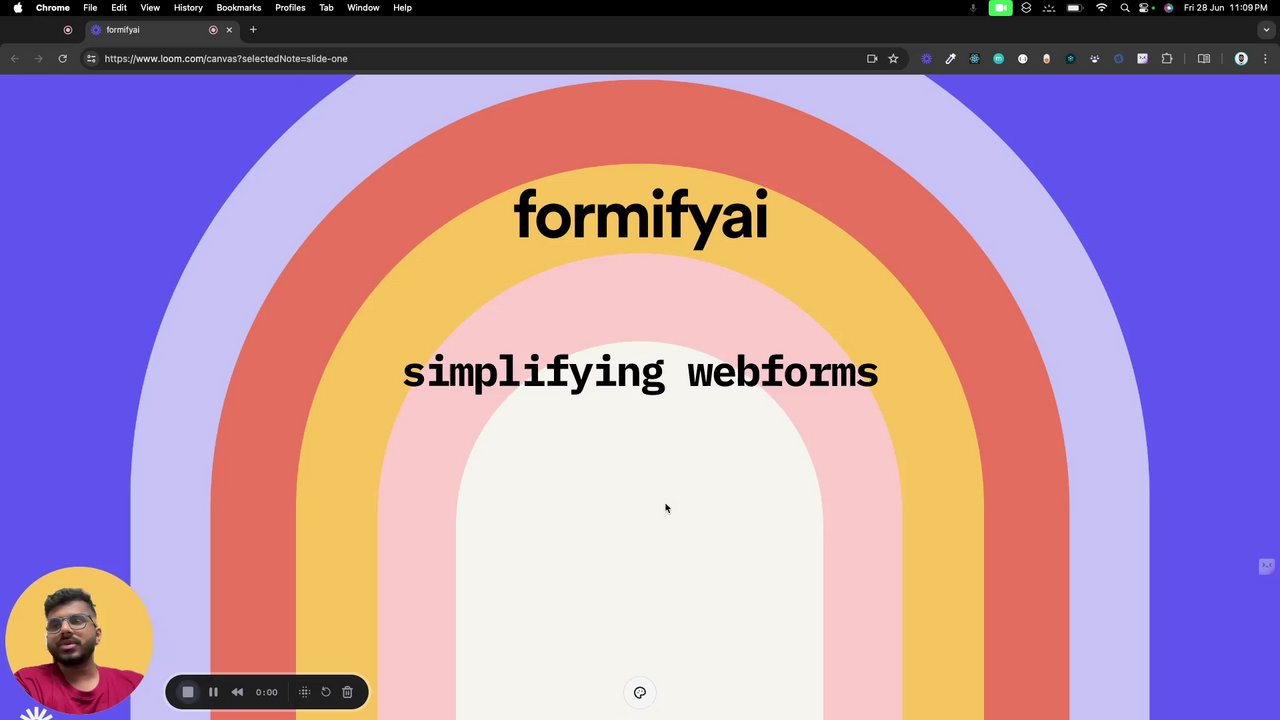Open the white paw-like extension icon
Screen dimensions: 1280x720
[x=1094, y=59]
